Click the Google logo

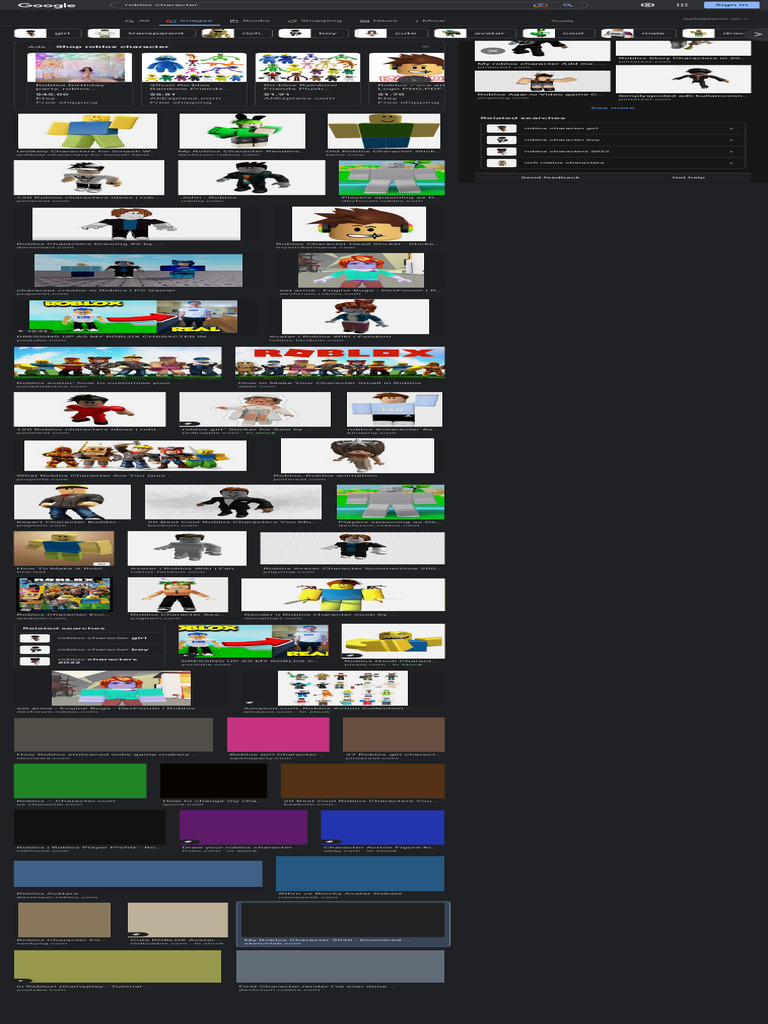click(46, 5)
